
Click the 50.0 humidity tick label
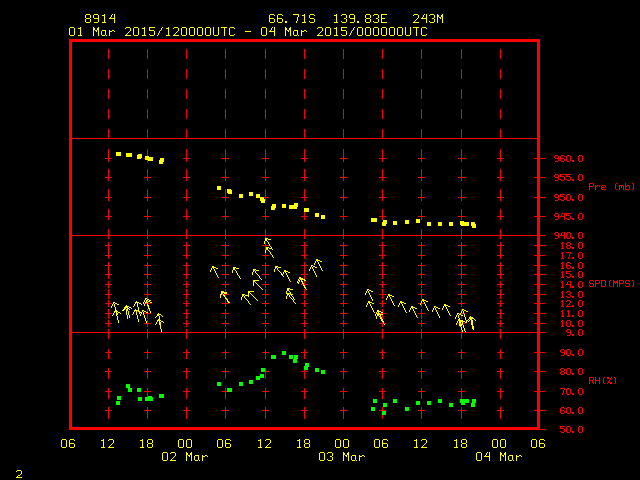(568, 429)
